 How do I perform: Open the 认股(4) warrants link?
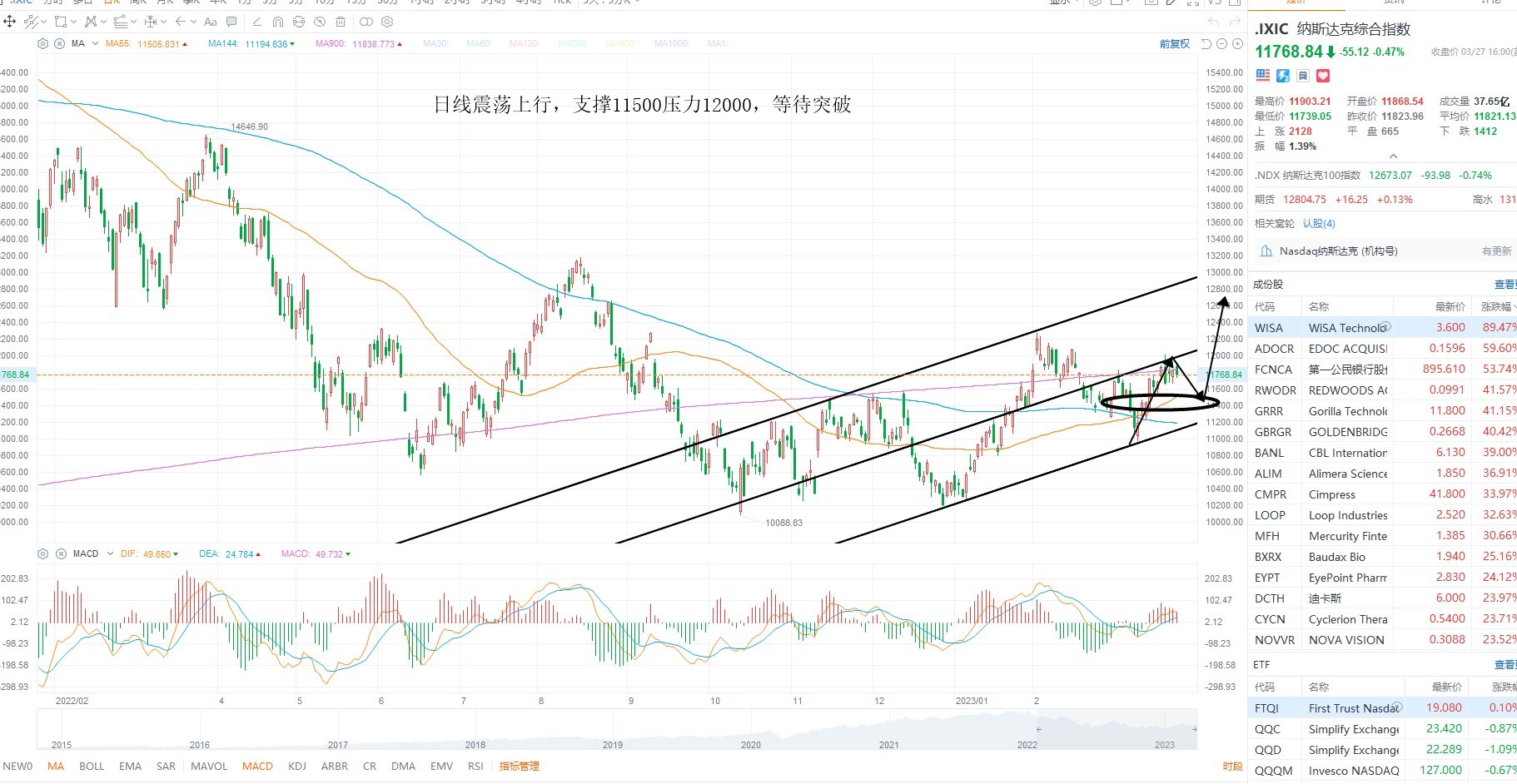pyautogui.click(x=1319, y=223)
